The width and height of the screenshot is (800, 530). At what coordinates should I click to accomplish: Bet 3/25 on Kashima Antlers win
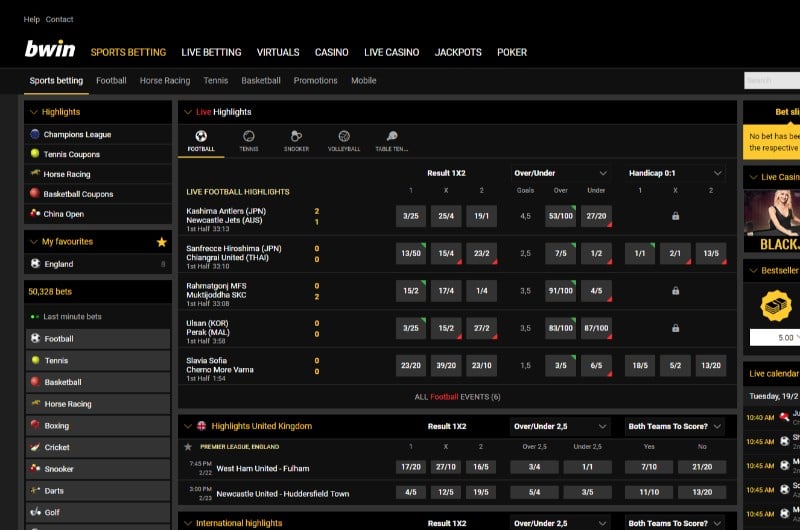click(411, 216)
